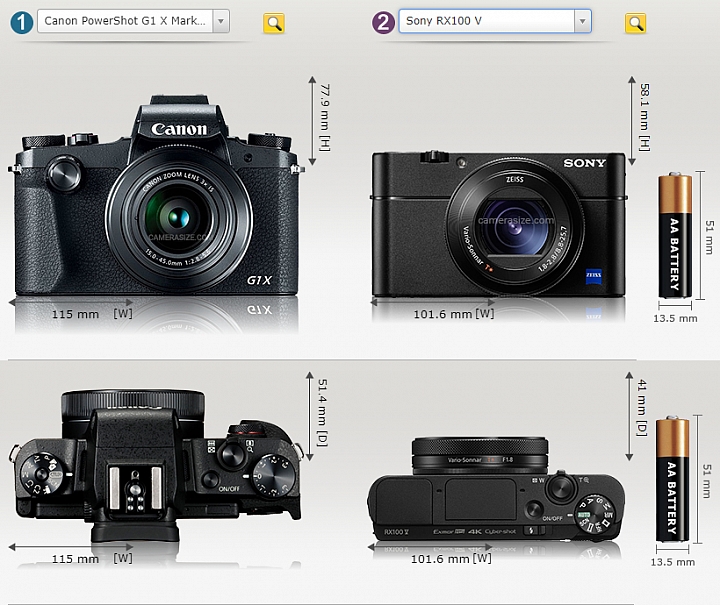Screen dimensions: 720x605
Task: Click the AA battery next to Sony top view
Action: (x=672, y=479)
